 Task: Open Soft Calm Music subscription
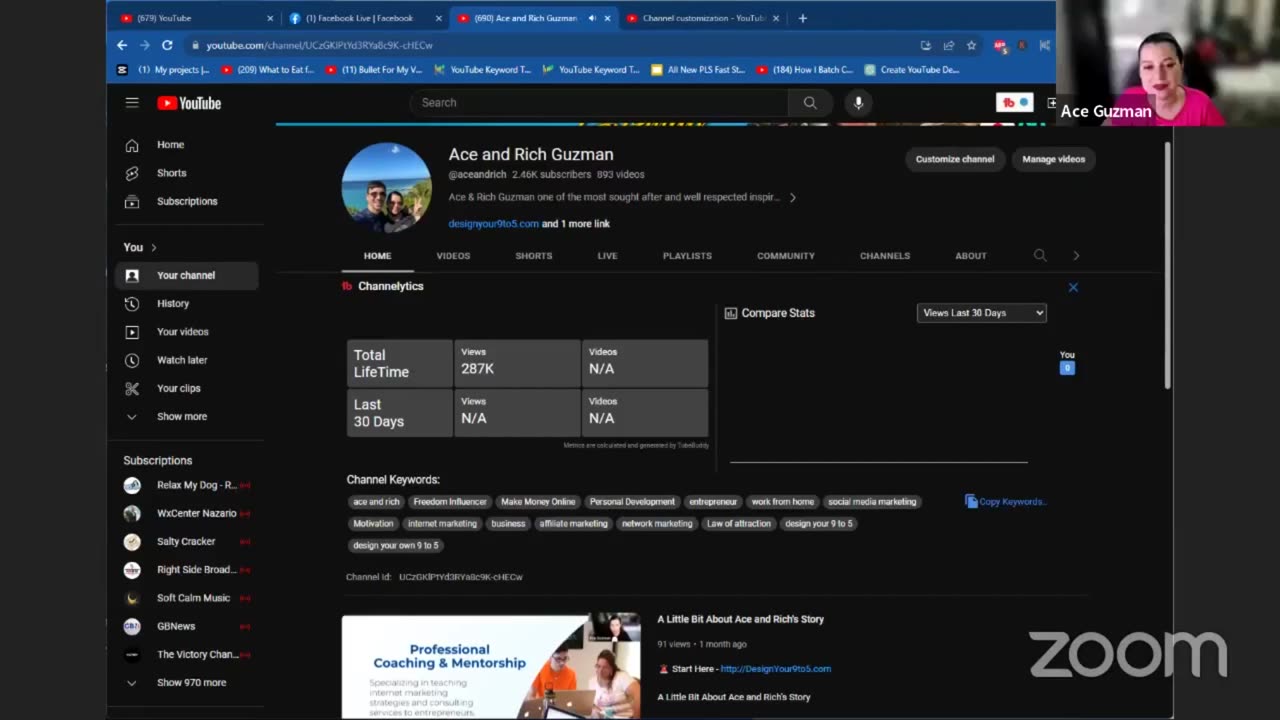[186, 598]
